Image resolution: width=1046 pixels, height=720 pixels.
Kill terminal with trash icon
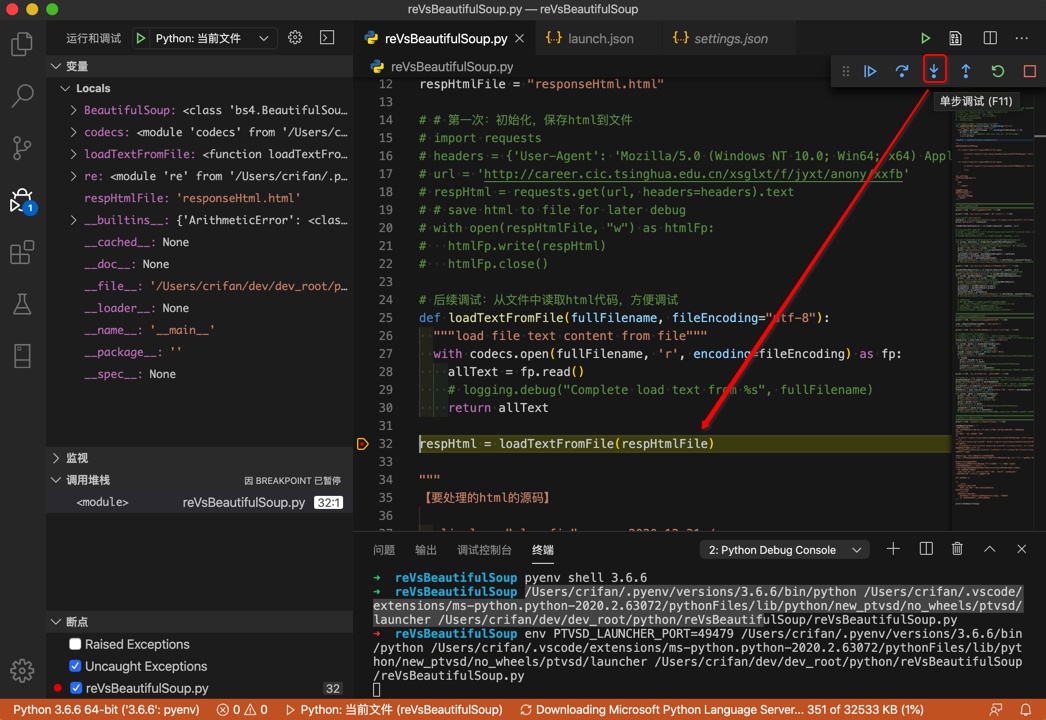957,549
